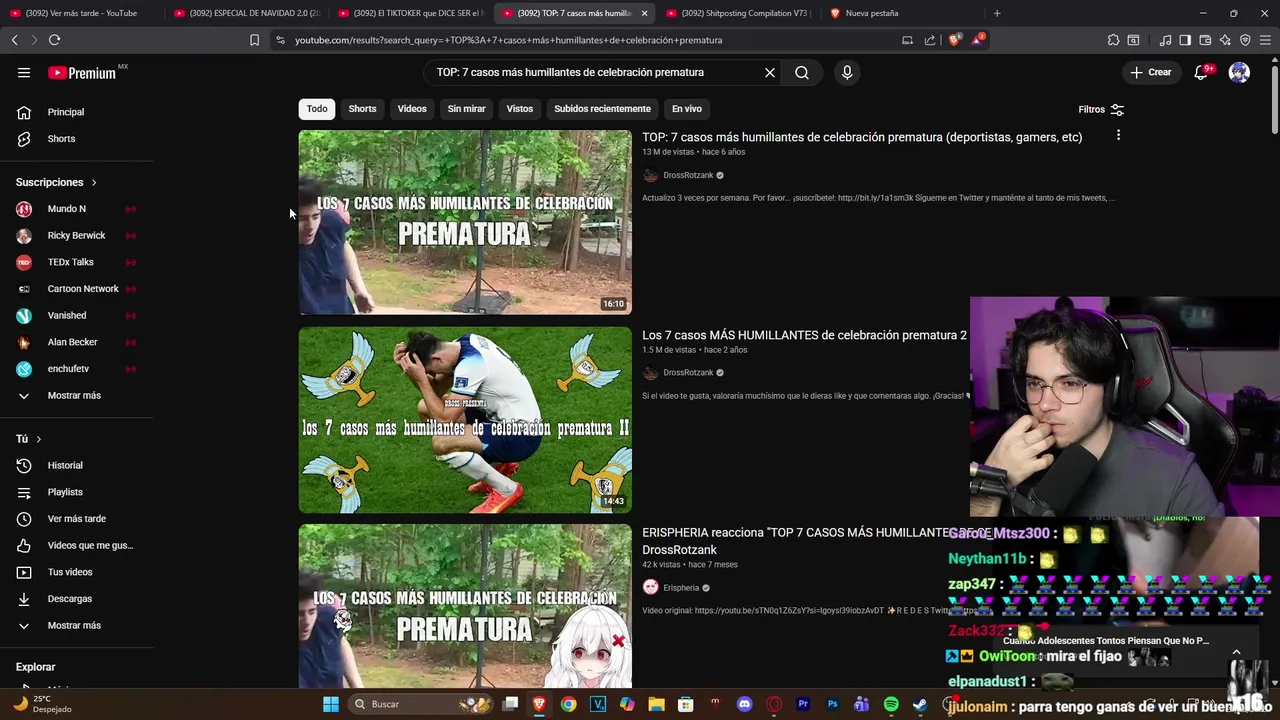Select the Todo filter chip

[x=317, y=109]
